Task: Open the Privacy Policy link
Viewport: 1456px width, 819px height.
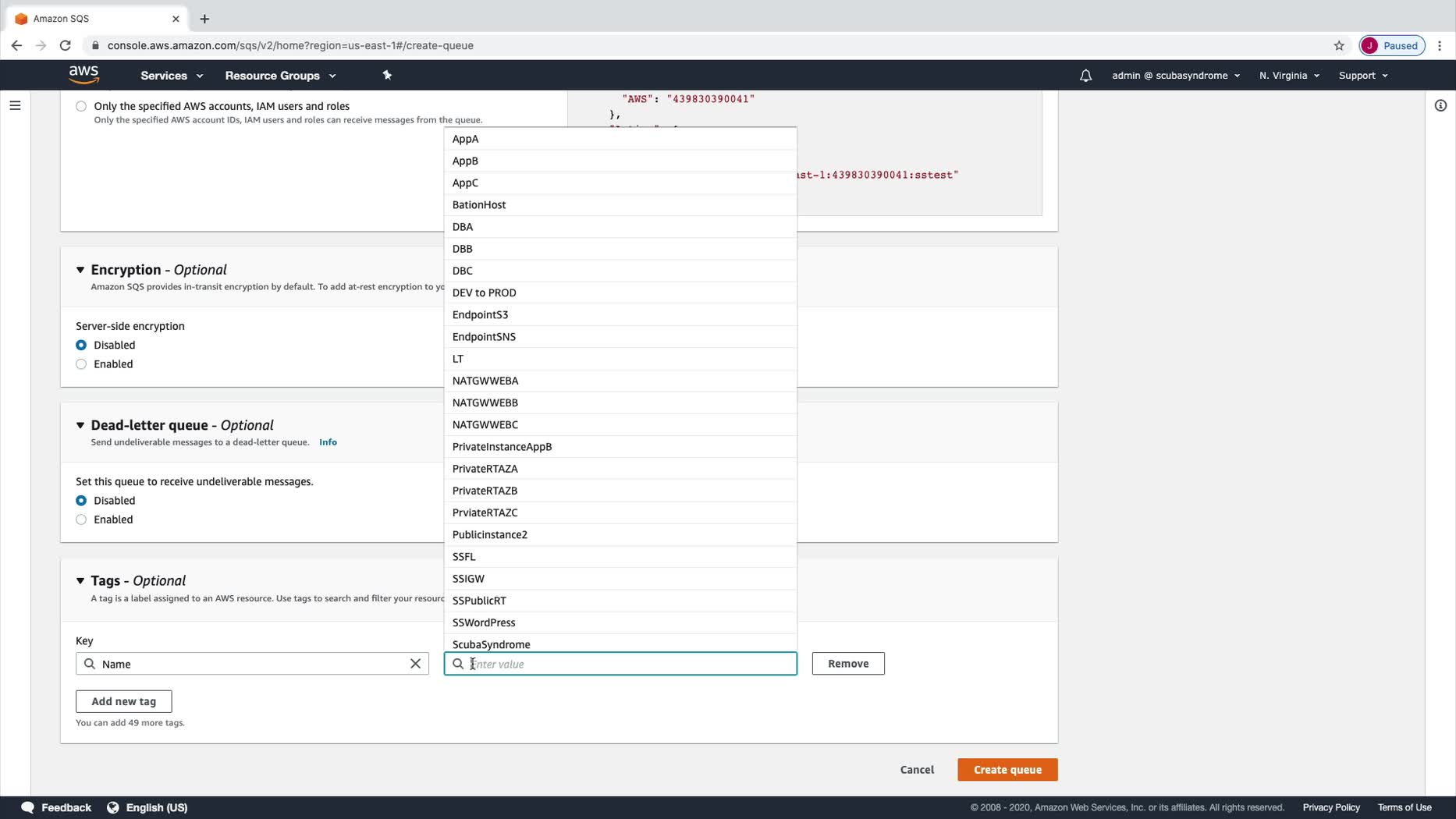Action: 1331,807
